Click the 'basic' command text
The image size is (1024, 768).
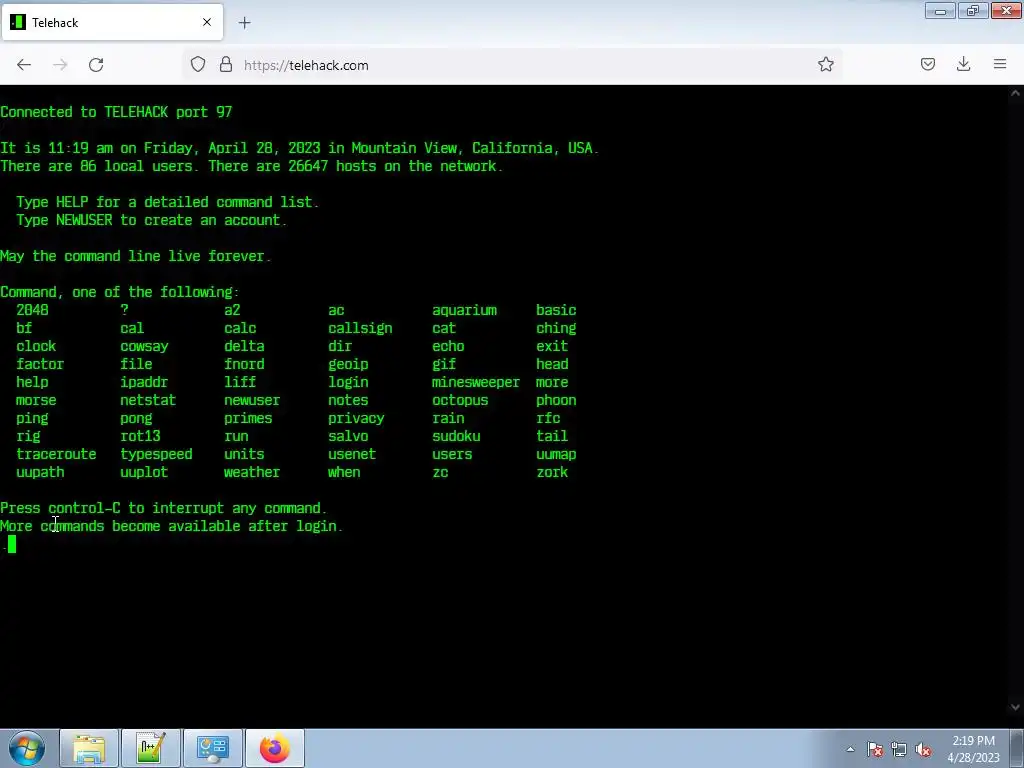pos(556,310)
